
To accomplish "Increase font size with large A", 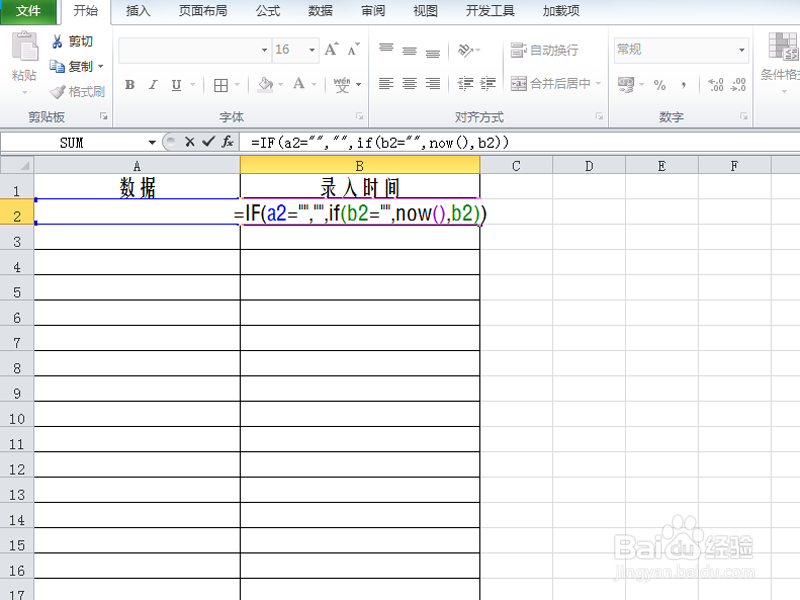I will (331, 49).
